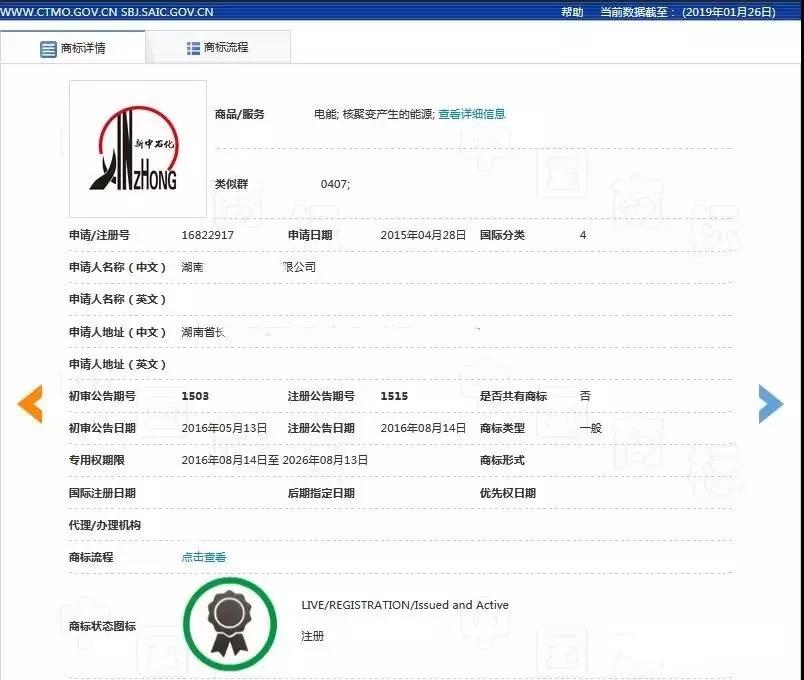Click the LIVE/REGISTRATION/Issued and Active status text

(405, 605)
